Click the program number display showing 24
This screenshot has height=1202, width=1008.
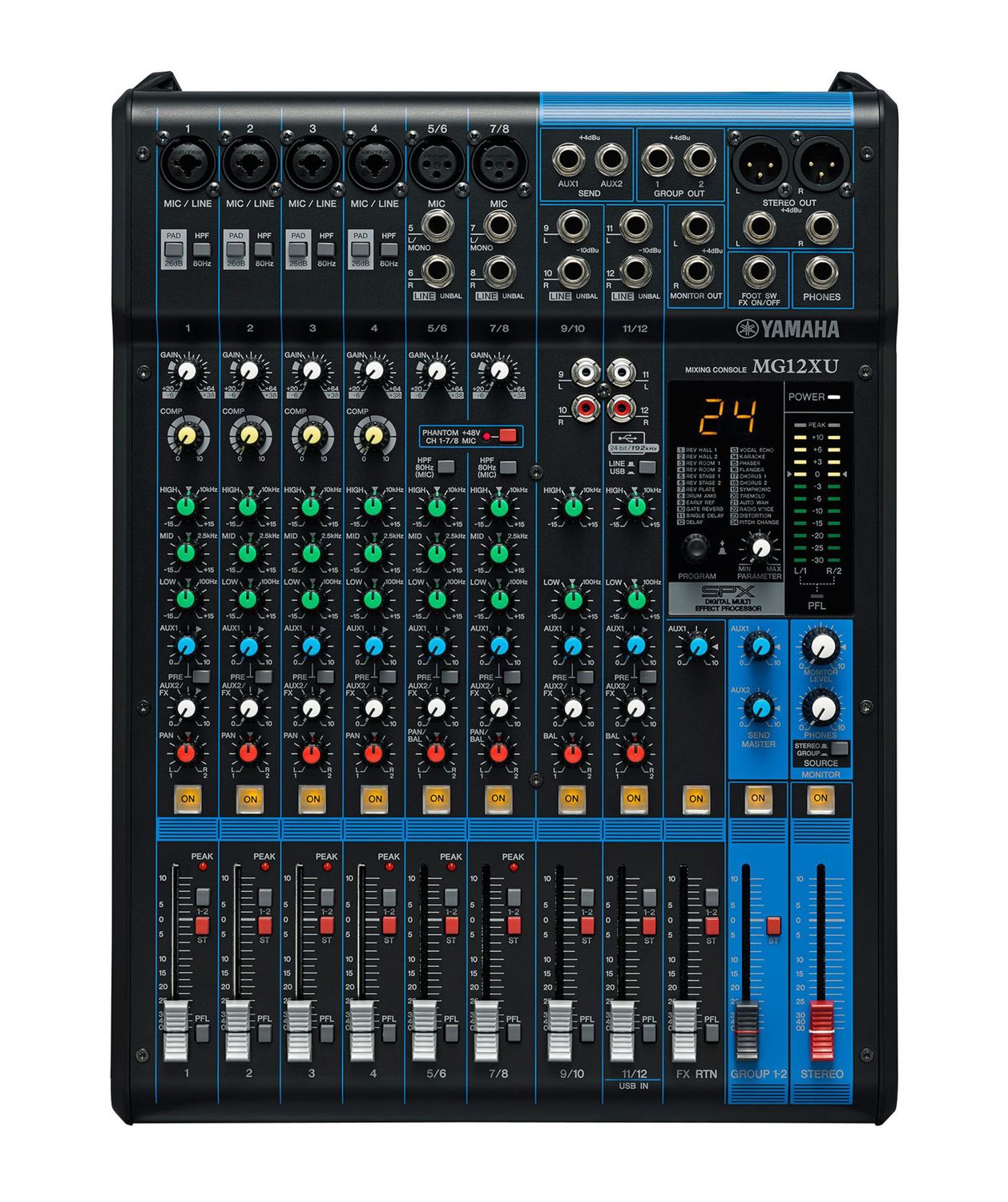tap(728, 416)
